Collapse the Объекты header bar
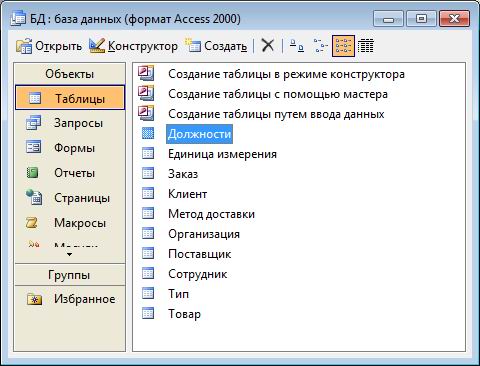 click(x=70, y=74)
